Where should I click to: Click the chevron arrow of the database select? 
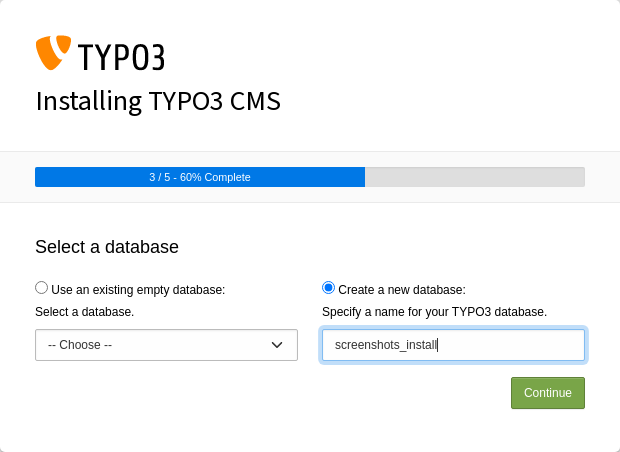277,345
